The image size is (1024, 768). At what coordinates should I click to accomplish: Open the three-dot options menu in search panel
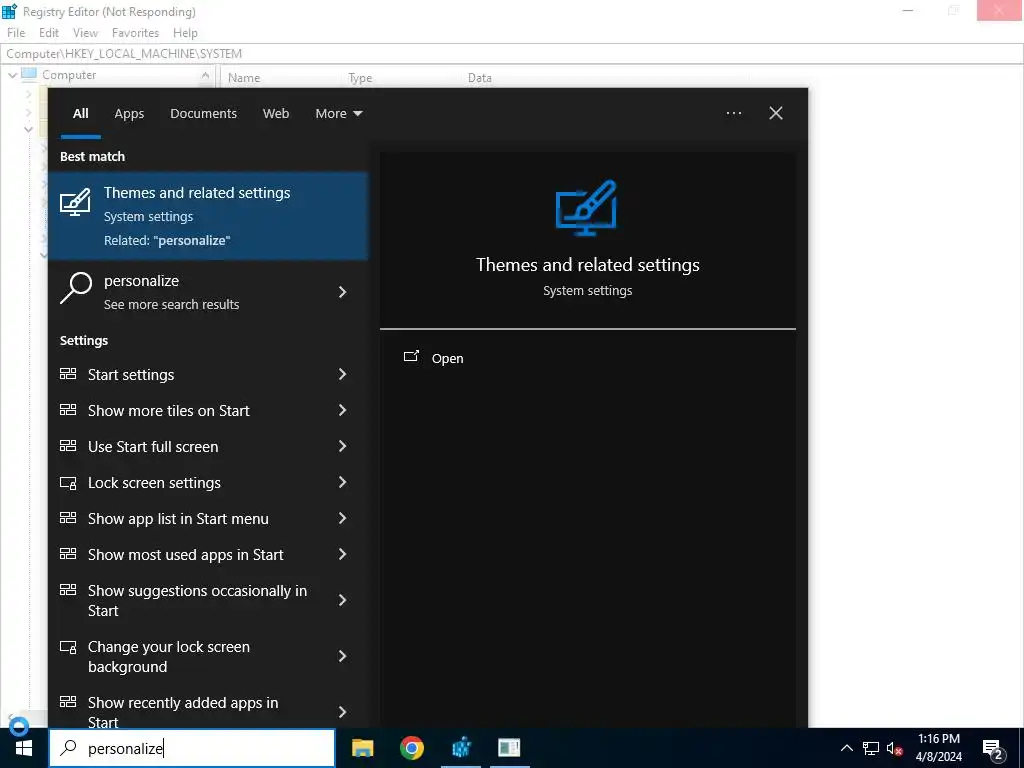click(733, 113)
